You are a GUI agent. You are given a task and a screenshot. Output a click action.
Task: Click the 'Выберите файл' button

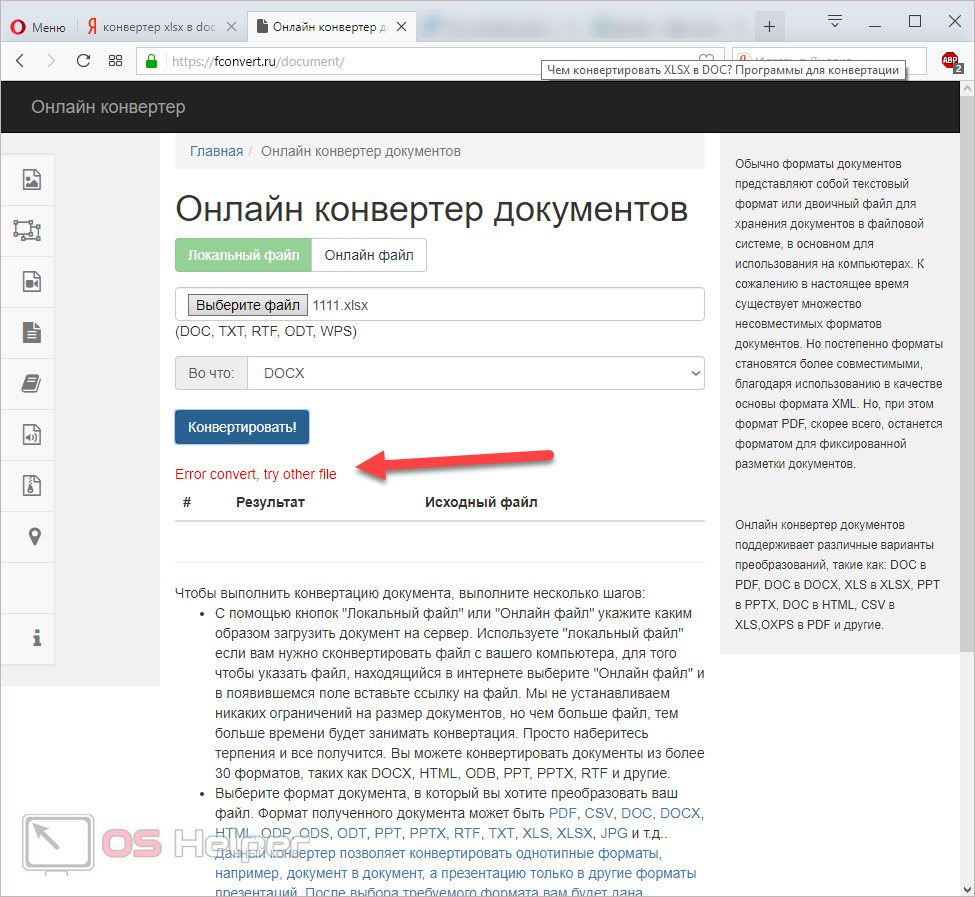[247, 305]
